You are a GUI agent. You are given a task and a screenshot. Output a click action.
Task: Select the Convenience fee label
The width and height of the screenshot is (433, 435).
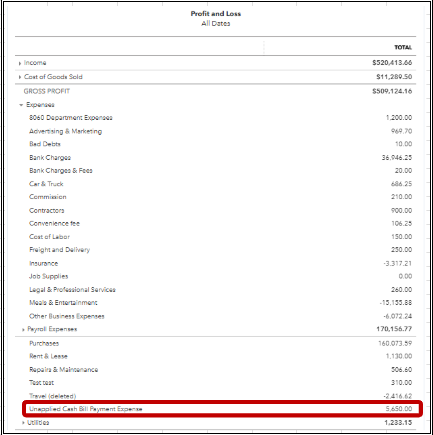[54, 223]
